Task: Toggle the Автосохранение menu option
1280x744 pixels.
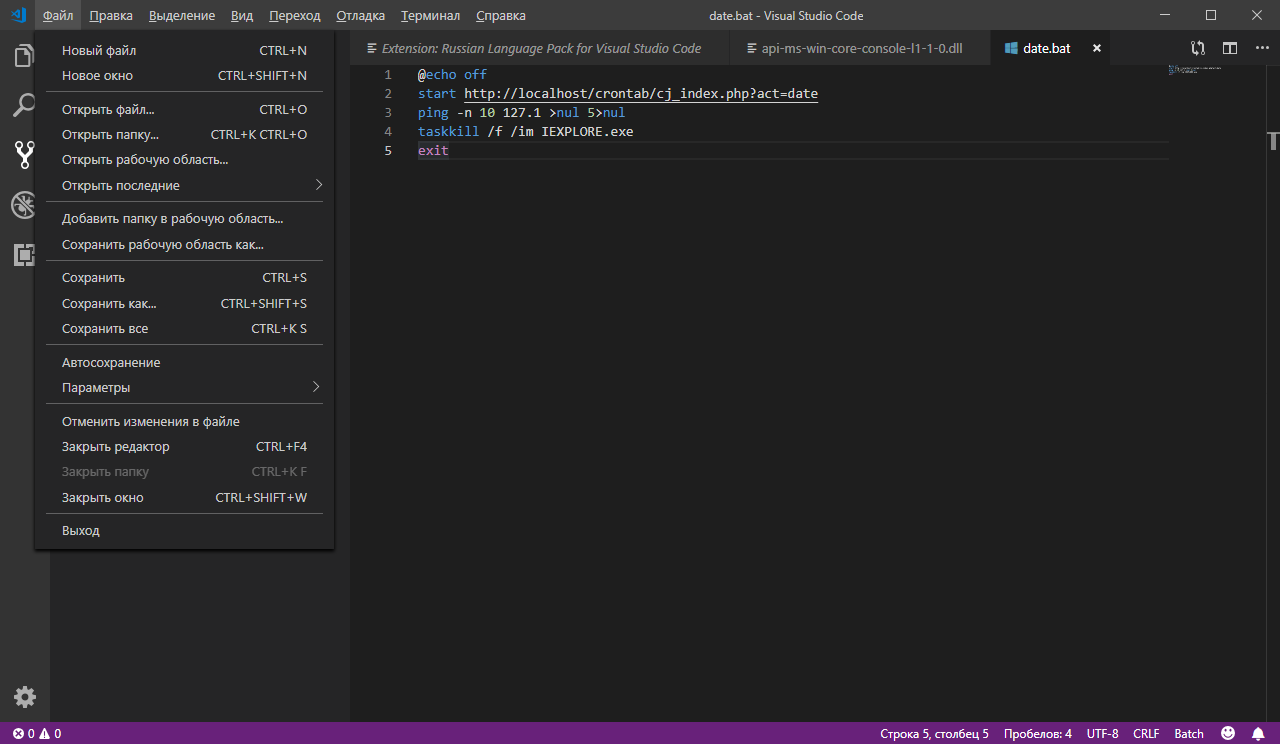Action: (111, 362)
